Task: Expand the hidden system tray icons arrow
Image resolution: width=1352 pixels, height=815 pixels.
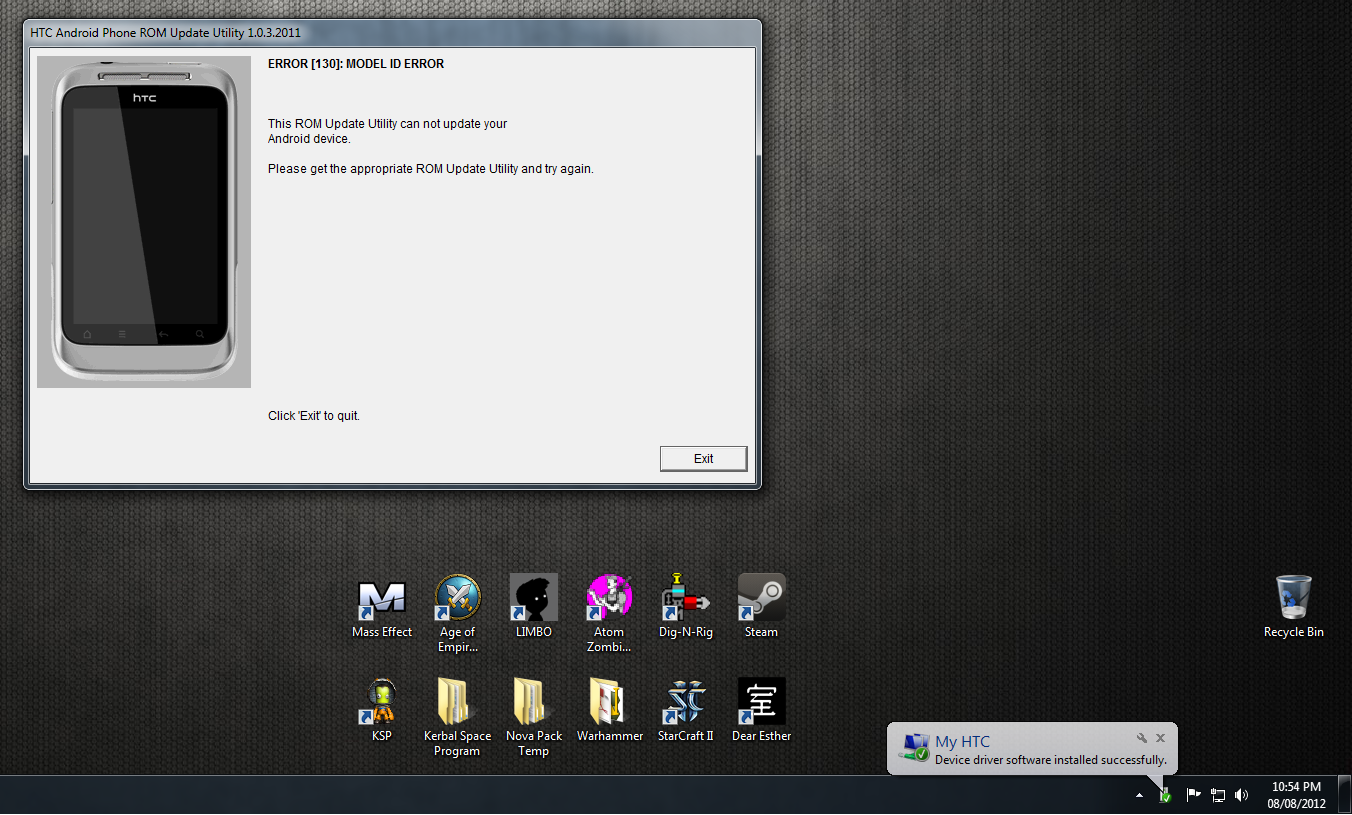Action: coord(1139,795)
